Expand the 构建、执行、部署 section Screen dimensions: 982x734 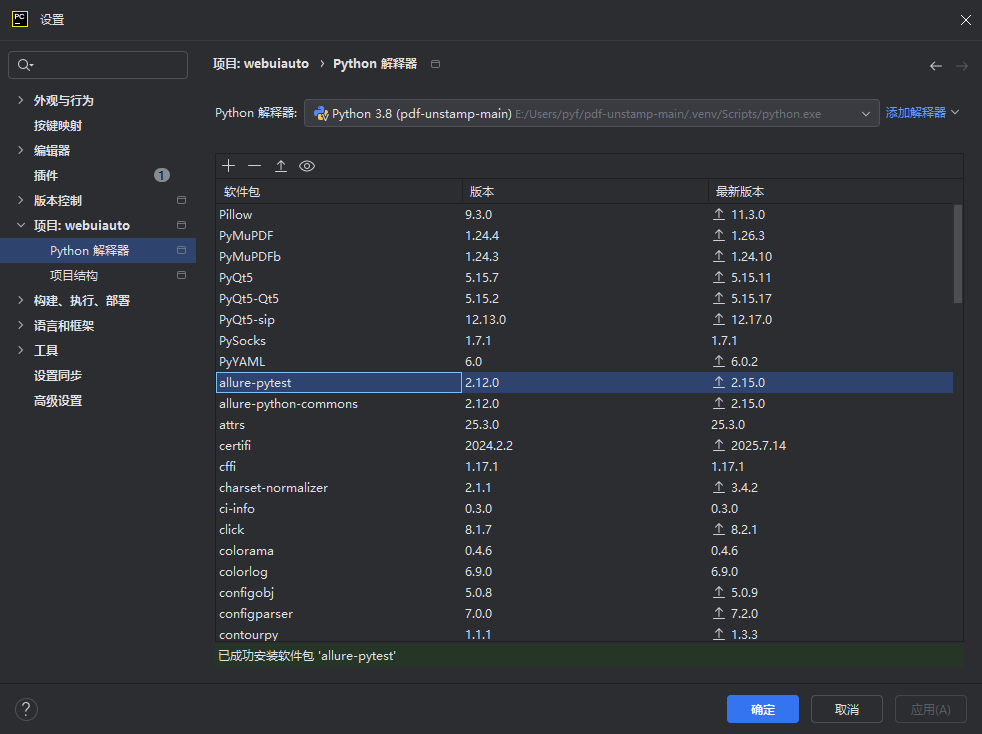point(21,301)
